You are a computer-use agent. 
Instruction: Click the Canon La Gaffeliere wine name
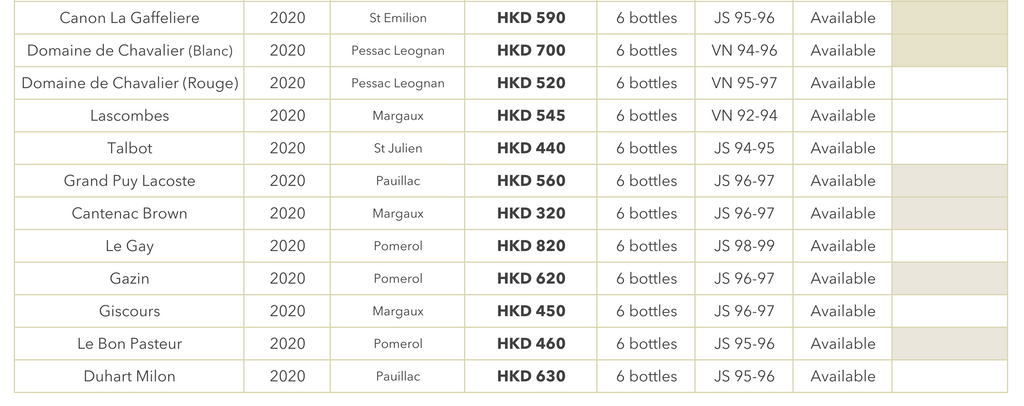[x=129, y=18]
